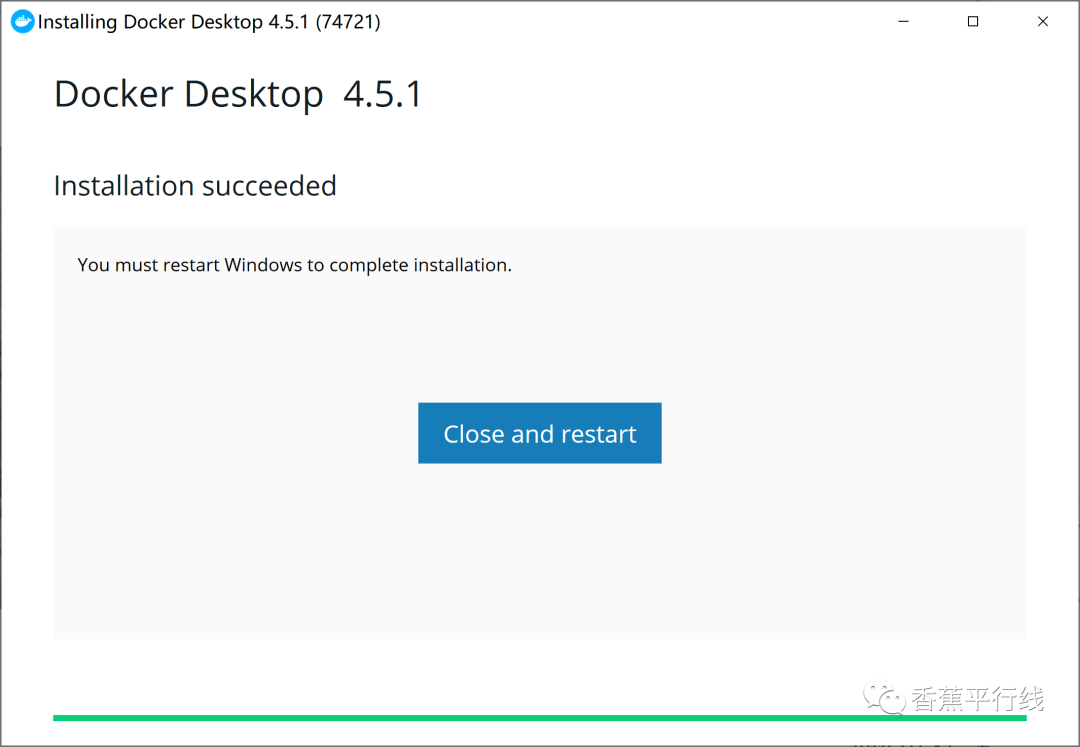Close the Docker Desktop installer
The width and height of the screenshot is (1080, 747).
[x=1043, y=21]
